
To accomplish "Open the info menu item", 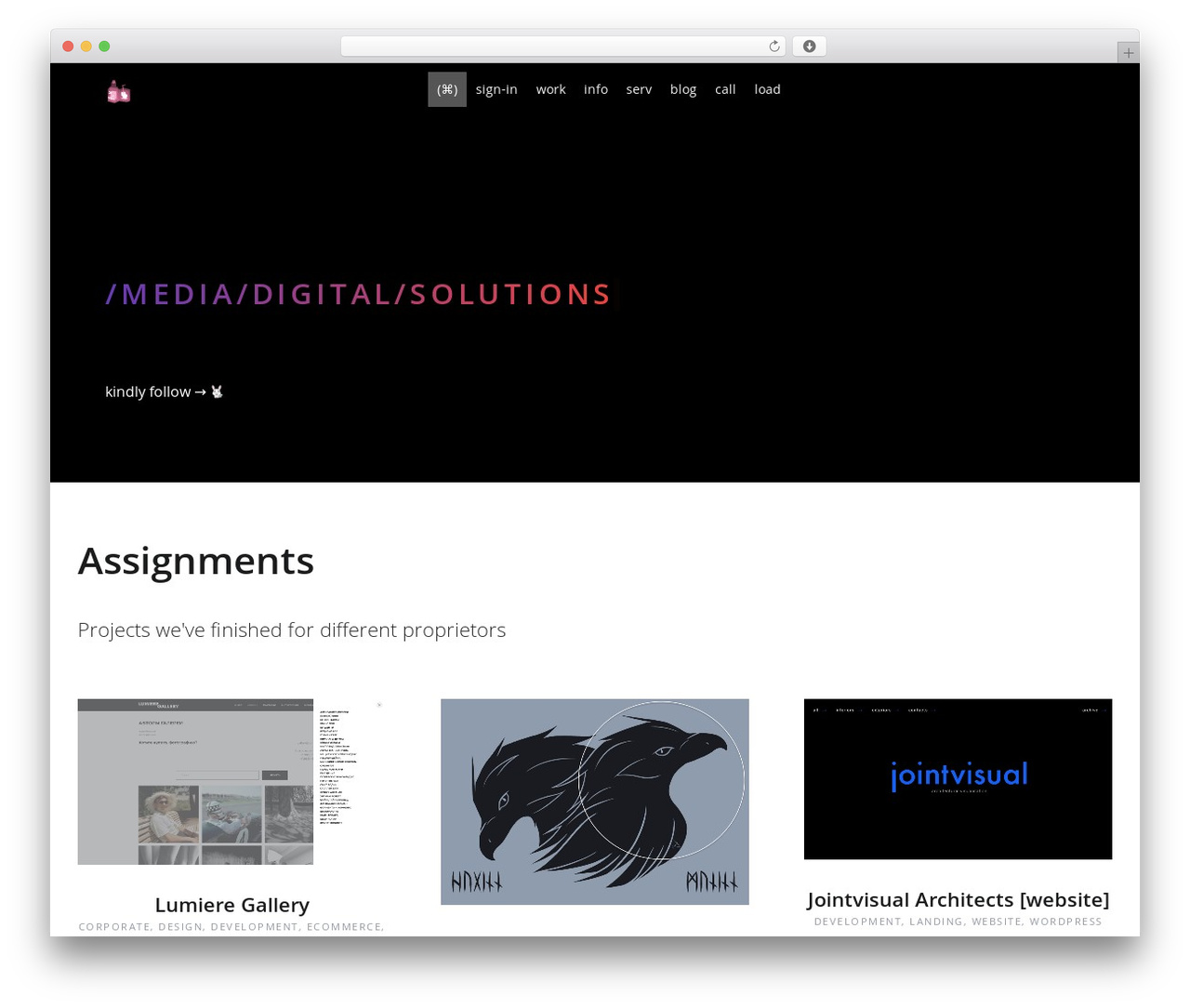I will [596, 89].
